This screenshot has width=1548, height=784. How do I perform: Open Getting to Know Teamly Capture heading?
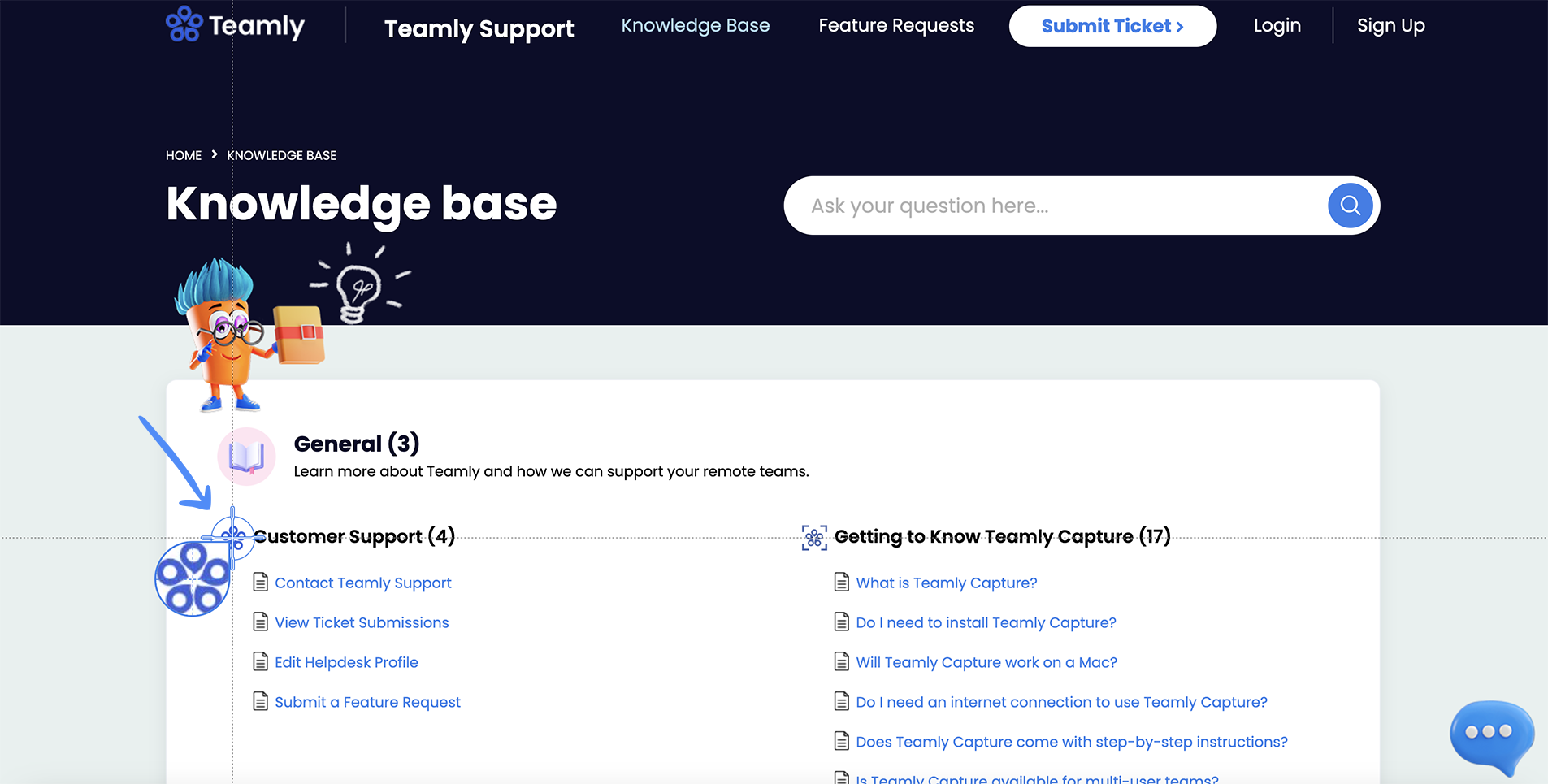click(1002, 536)
